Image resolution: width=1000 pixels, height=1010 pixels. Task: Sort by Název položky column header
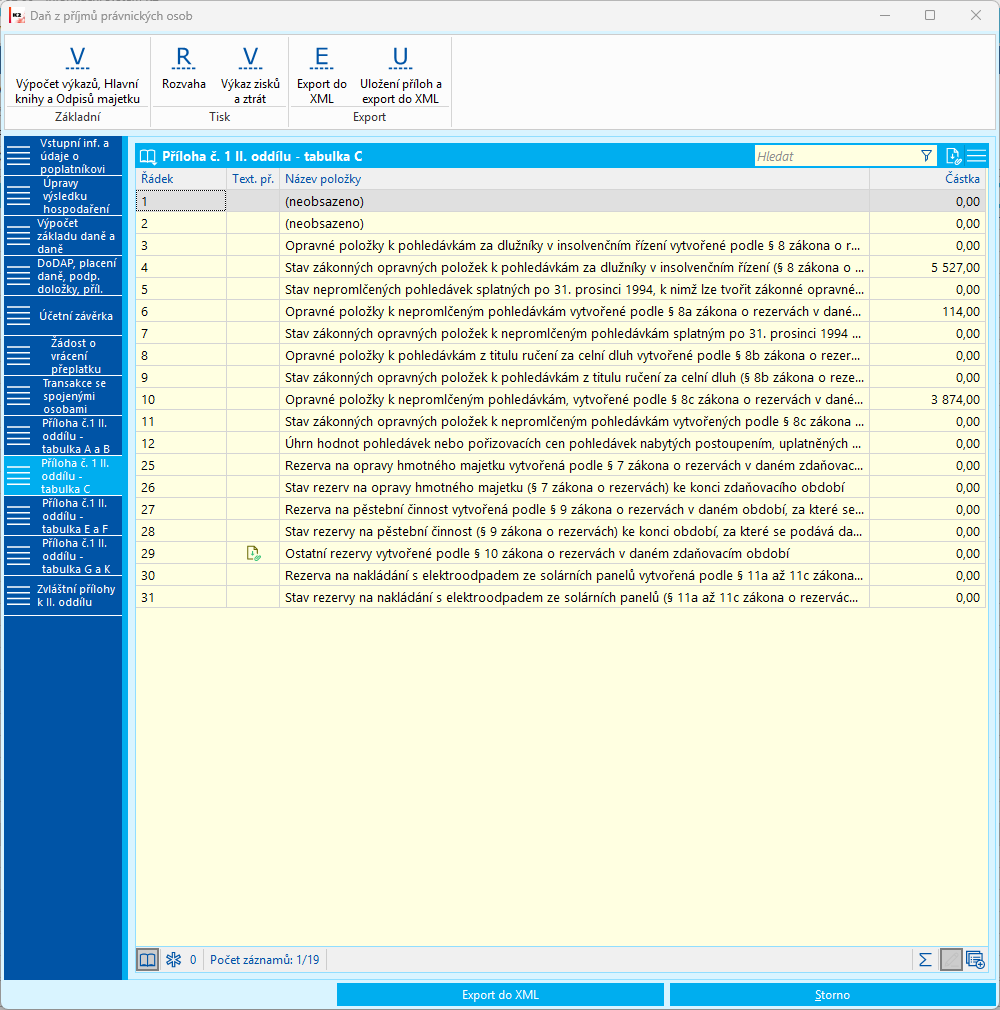[x=574, y=179]
